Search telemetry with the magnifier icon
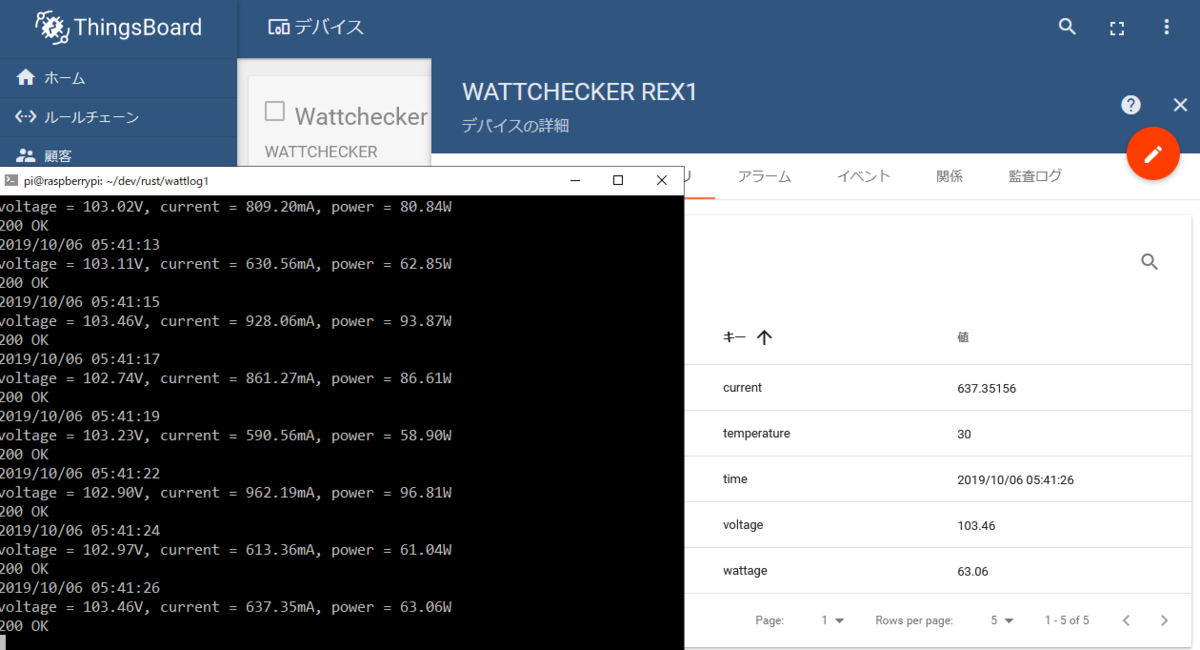The image size is (1200, 650). 1150,262
